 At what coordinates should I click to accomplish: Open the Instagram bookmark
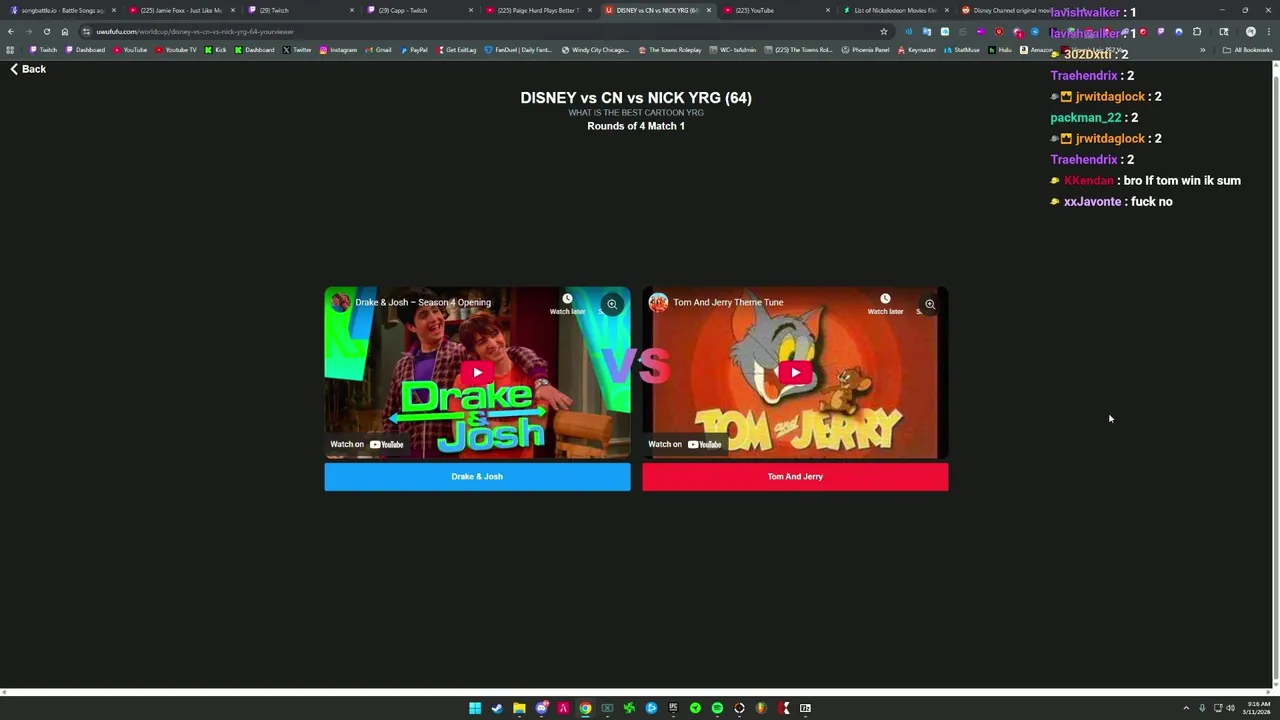point(338,50)
